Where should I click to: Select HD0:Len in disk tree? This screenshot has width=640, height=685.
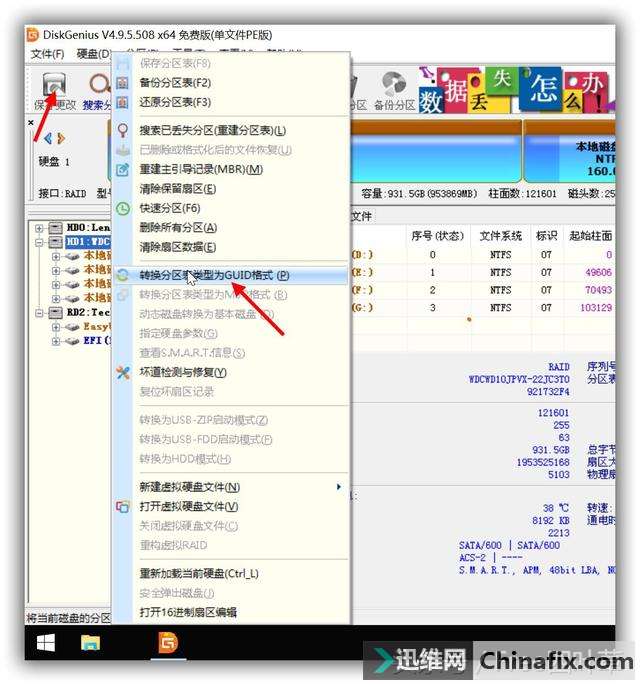pyautogui.click(x=88, y=228)
